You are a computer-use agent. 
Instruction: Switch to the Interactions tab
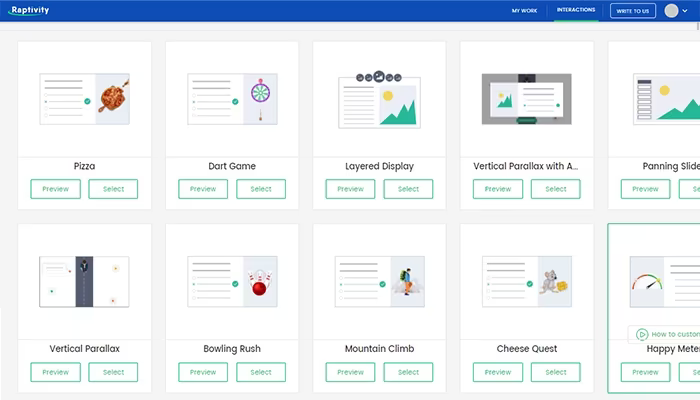coord(575,10)
